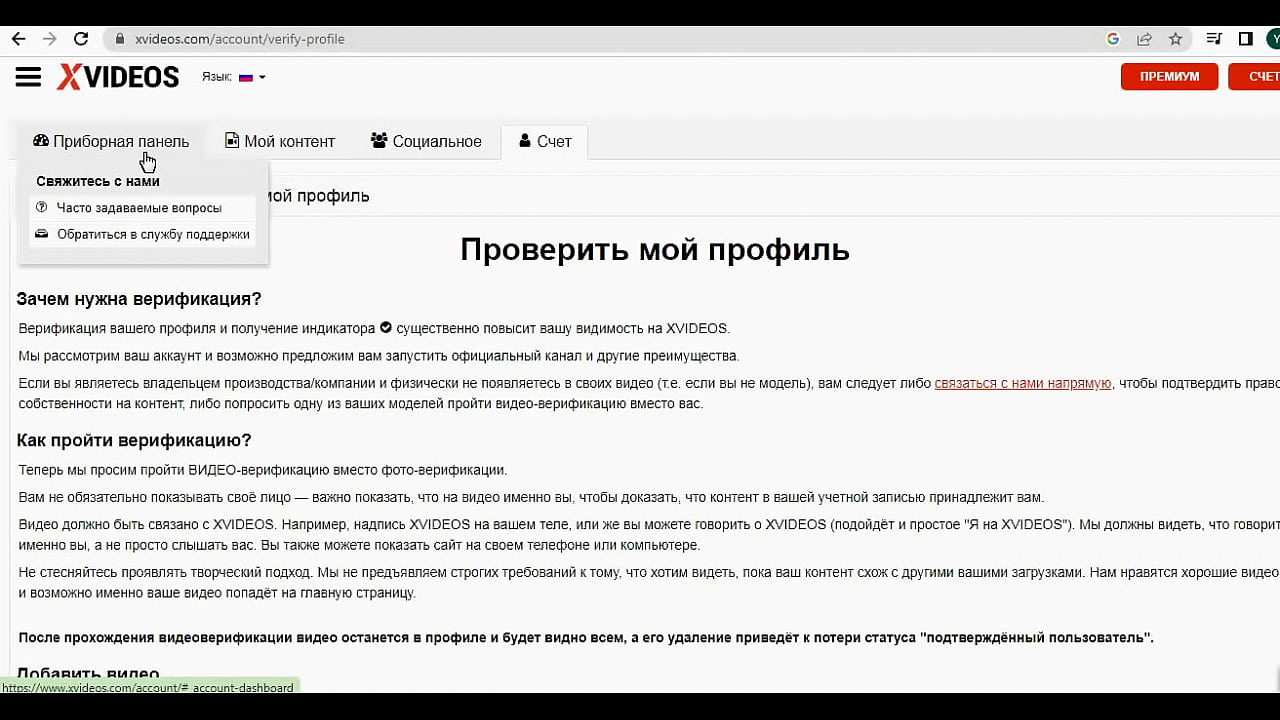Image resolution: width=1280 pixels, height=720 pixels.
Task: Click the Добавить видео heading
Action: coord(88,674)
